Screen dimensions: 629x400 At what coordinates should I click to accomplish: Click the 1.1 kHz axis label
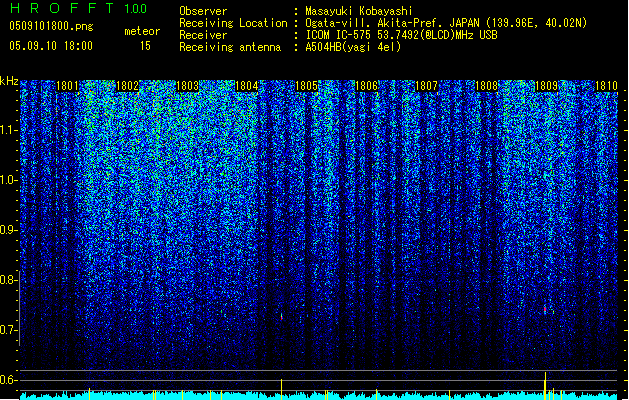(x=7, y=130)
